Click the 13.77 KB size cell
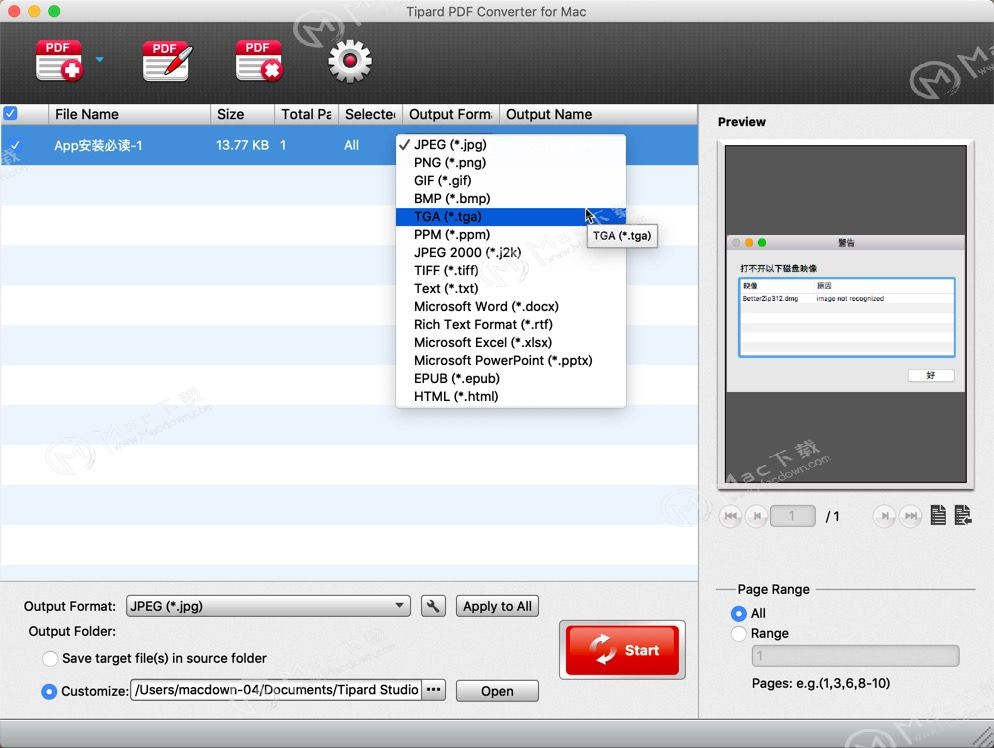Image resolution: width=994 pixels, height=748 pixels. 242,145
